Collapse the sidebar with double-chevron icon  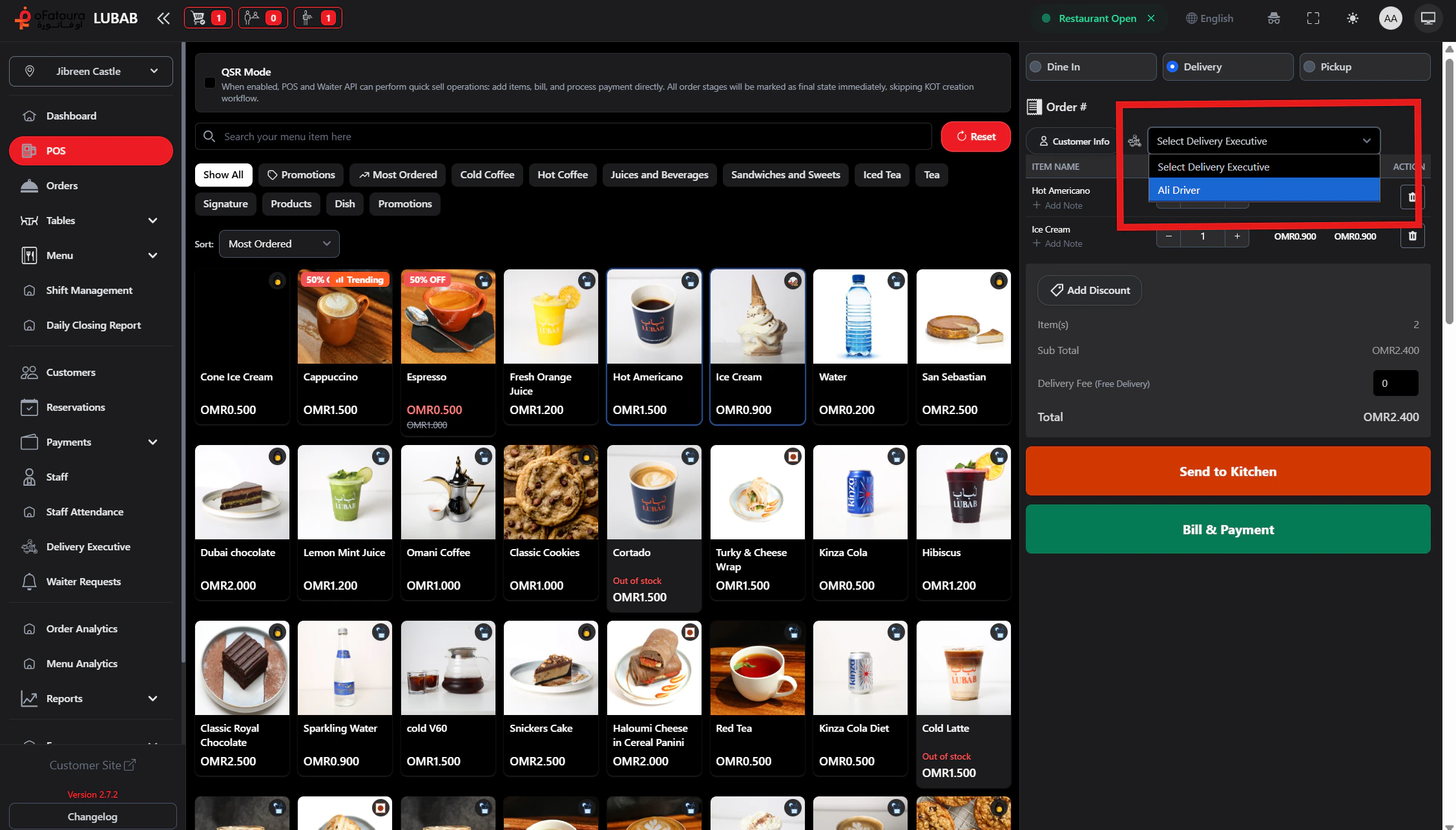tap(163, 18)
